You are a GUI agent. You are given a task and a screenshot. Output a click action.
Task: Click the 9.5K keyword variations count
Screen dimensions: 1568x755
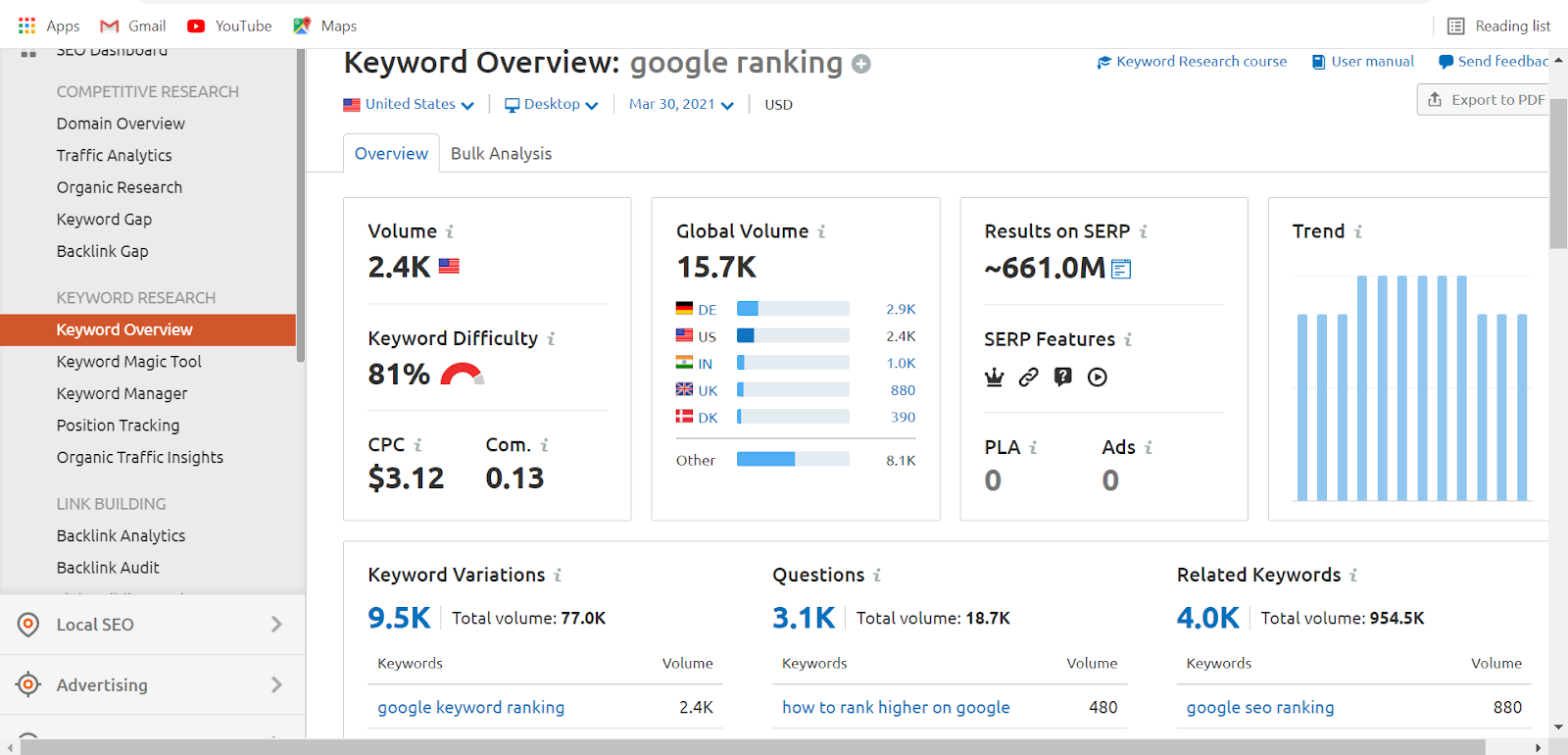399,618
